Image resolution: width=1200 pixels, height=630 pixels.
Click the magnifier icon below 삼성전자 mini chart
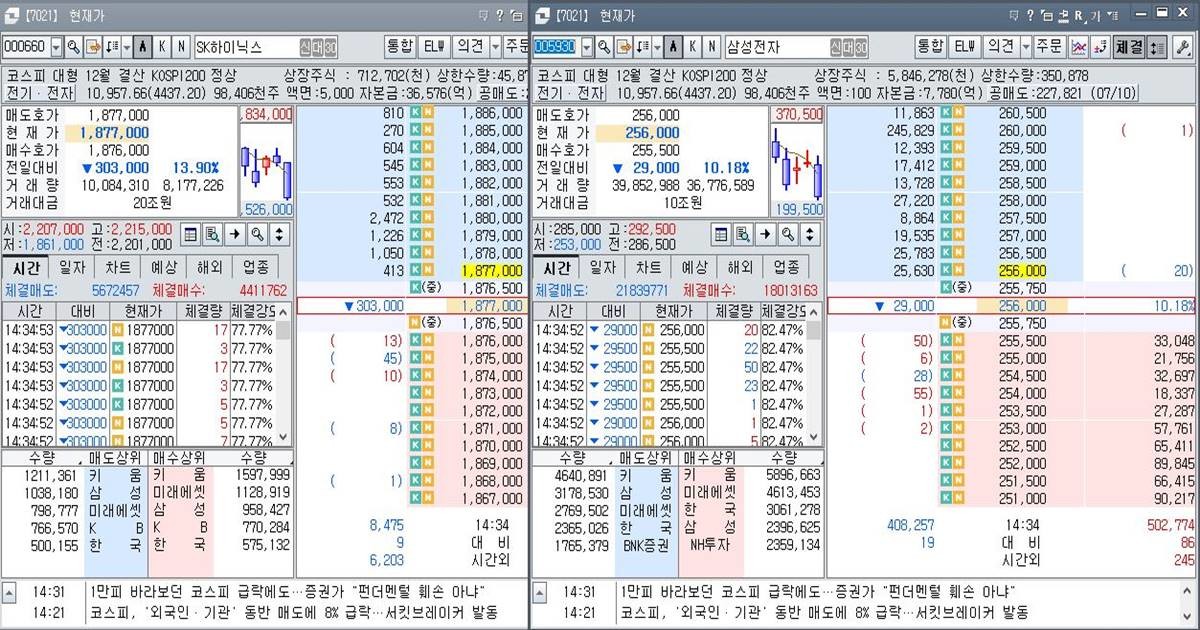pyautogui.click(x=787, y=234)
